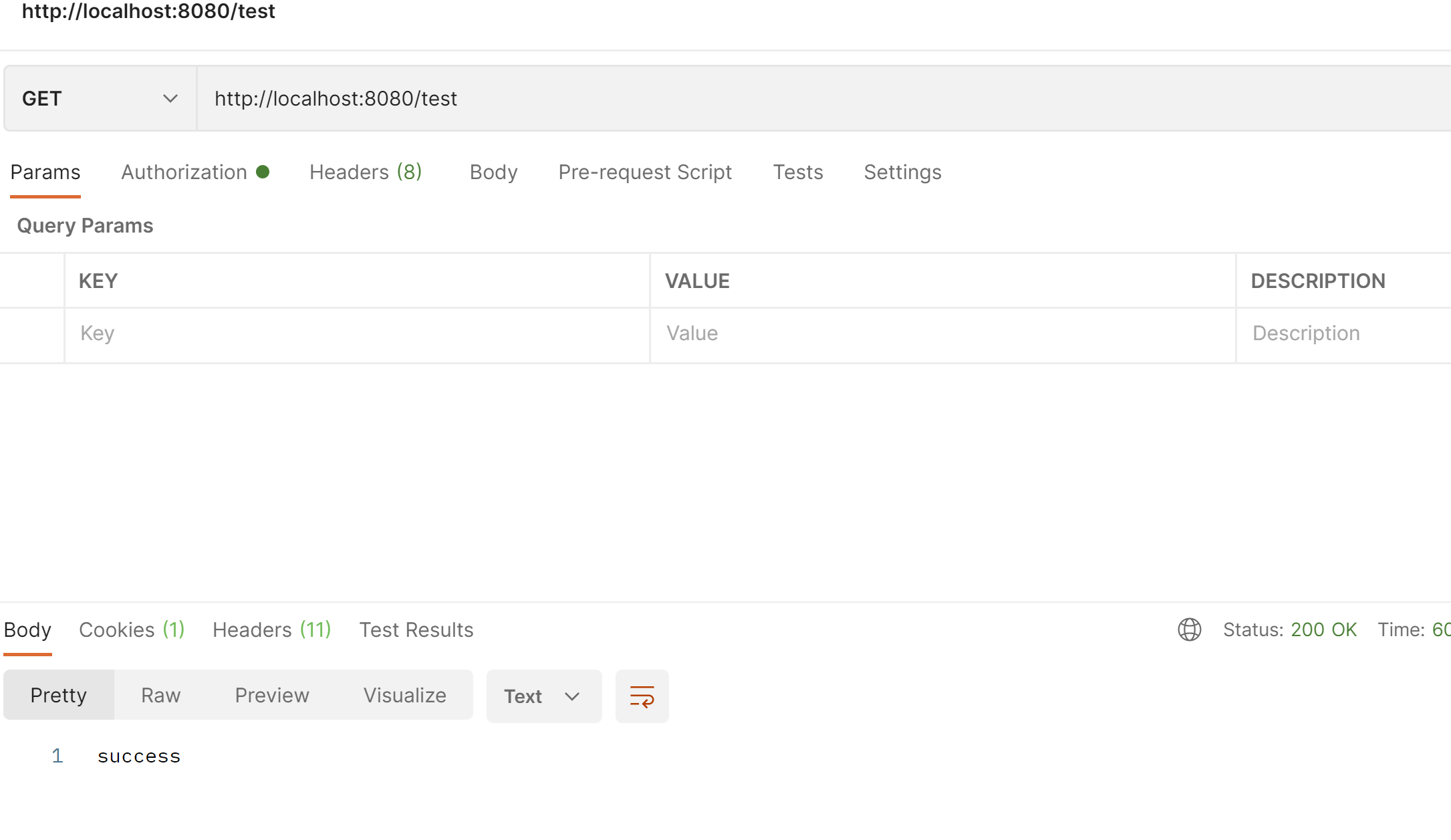The width and height of the screenshot is (1451, 840).
Task: Click the query param Key field
Action: click(357, 333)
